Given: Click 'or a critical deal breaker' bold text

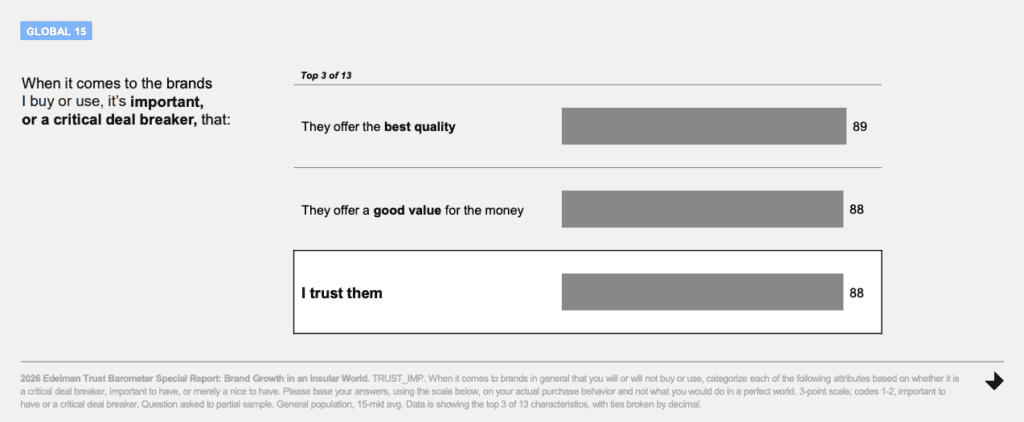Looking at the screenshot, I should (109, 120).
